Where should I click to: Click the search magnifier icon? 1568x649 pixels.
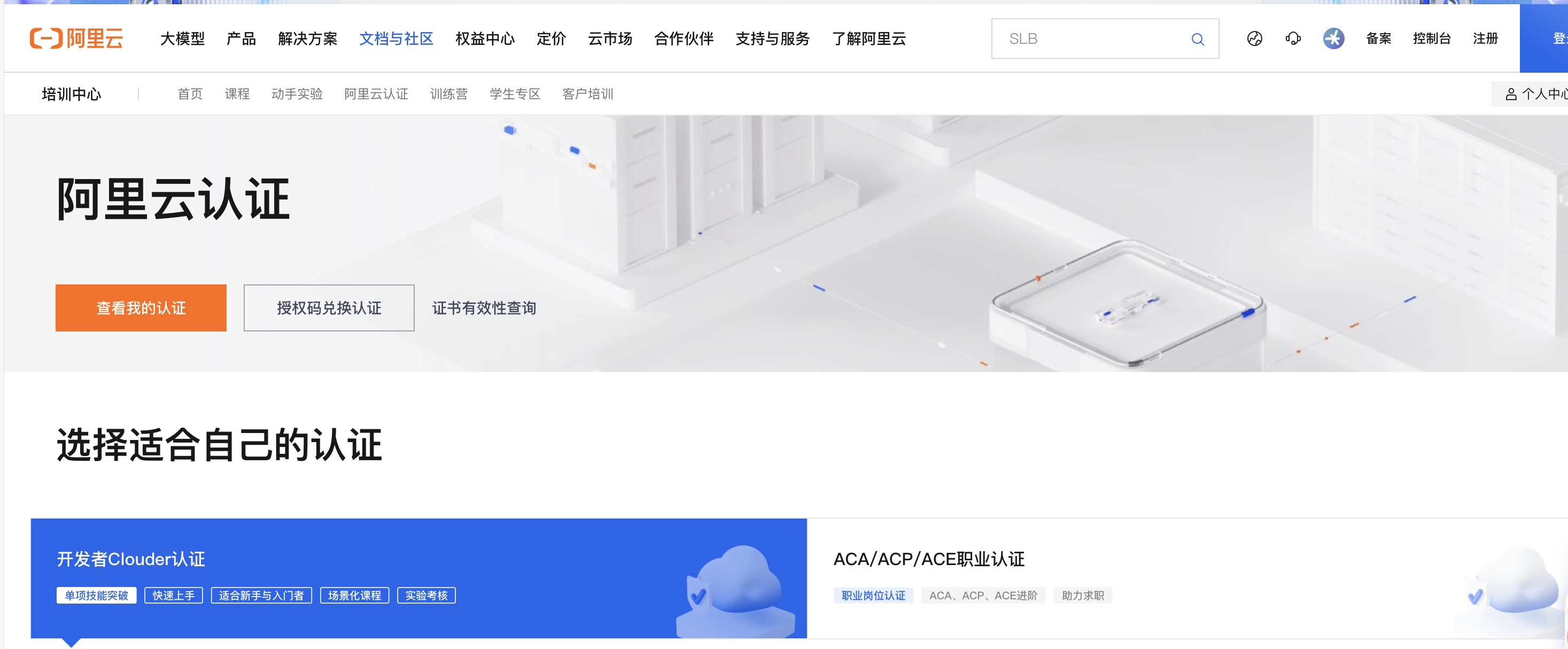pos(1197,39)
